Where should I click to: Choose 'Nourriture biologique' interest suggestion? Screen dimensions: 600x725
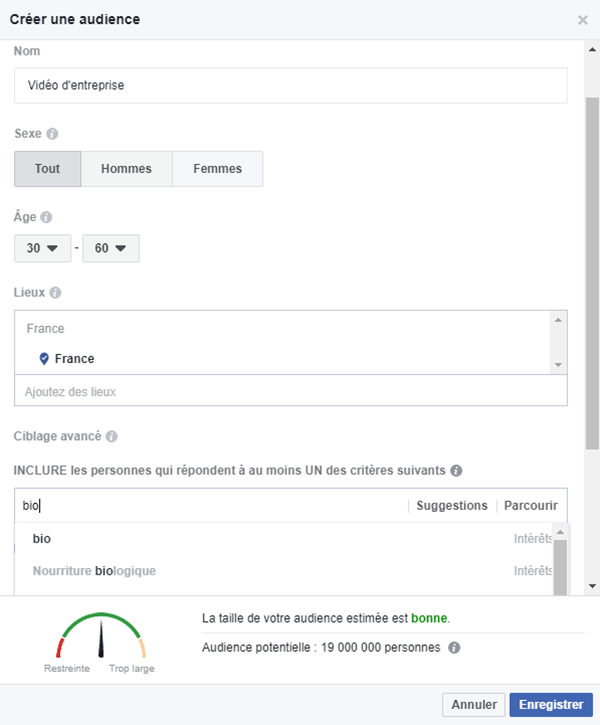[94, 571]
